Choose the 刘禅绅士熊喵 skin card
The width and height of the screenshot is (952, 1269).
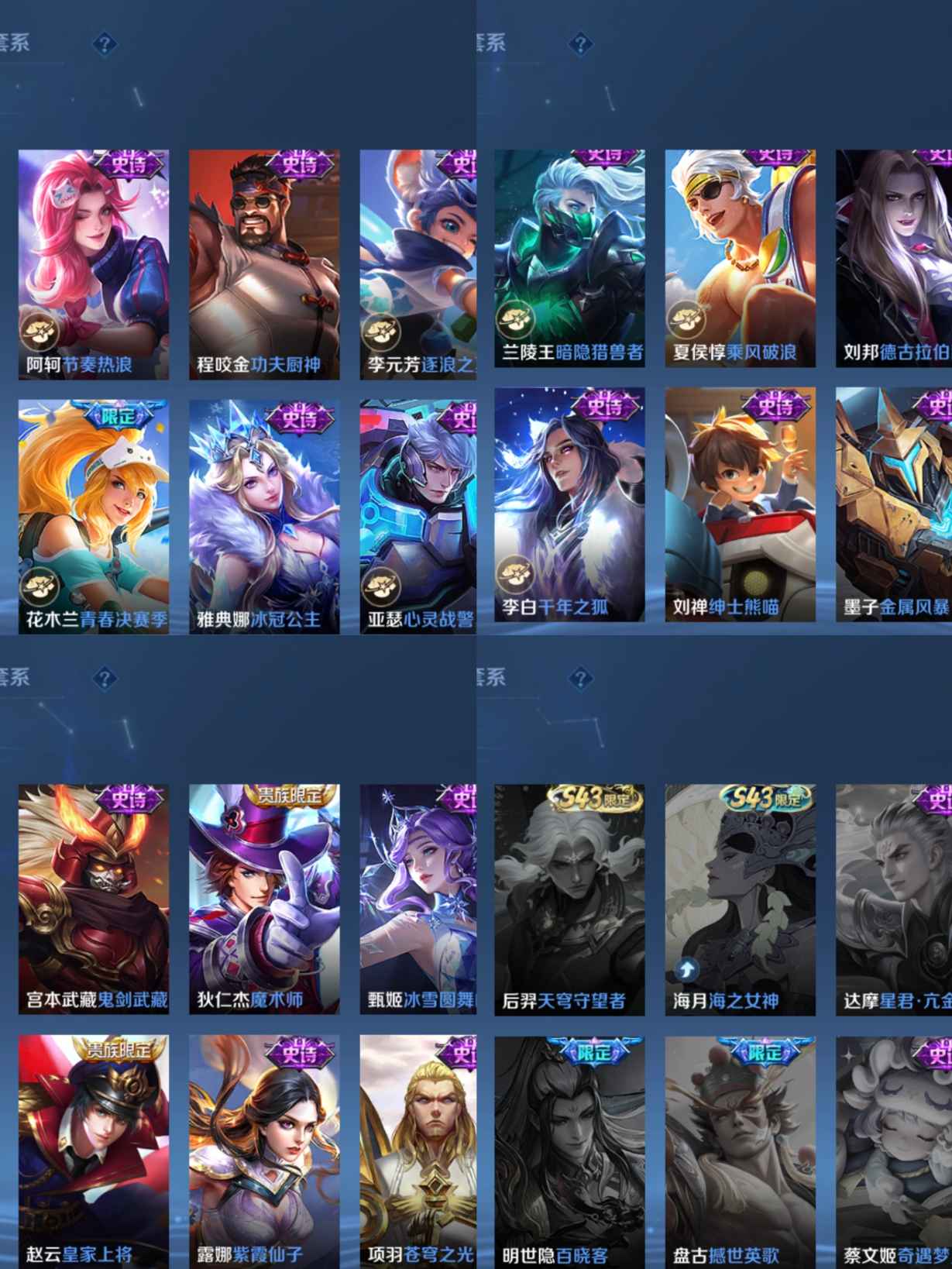[x=740, y=504]
